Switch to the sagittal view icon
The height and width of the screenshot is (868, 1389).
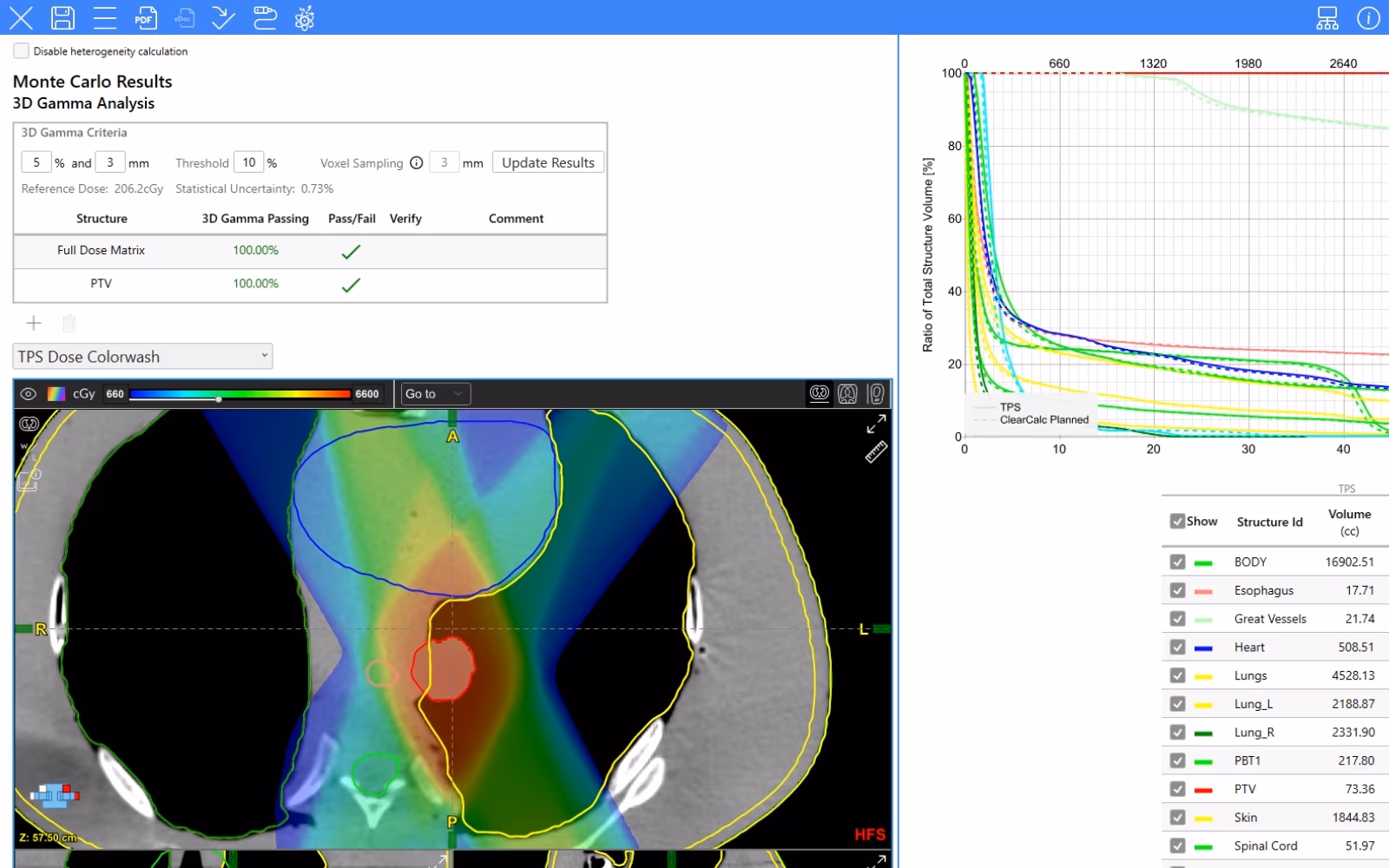tap(876, 394)
